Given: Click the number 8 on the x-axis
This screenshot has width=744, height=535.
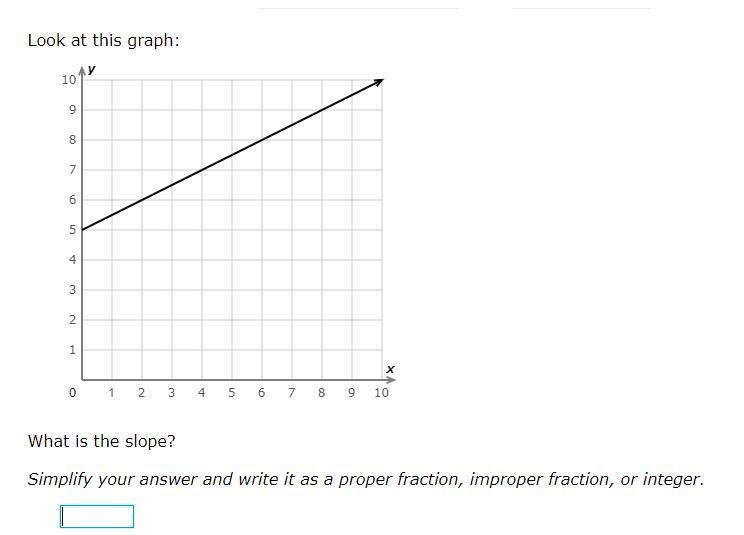Looking at the screenshot, I should [322, 393].
